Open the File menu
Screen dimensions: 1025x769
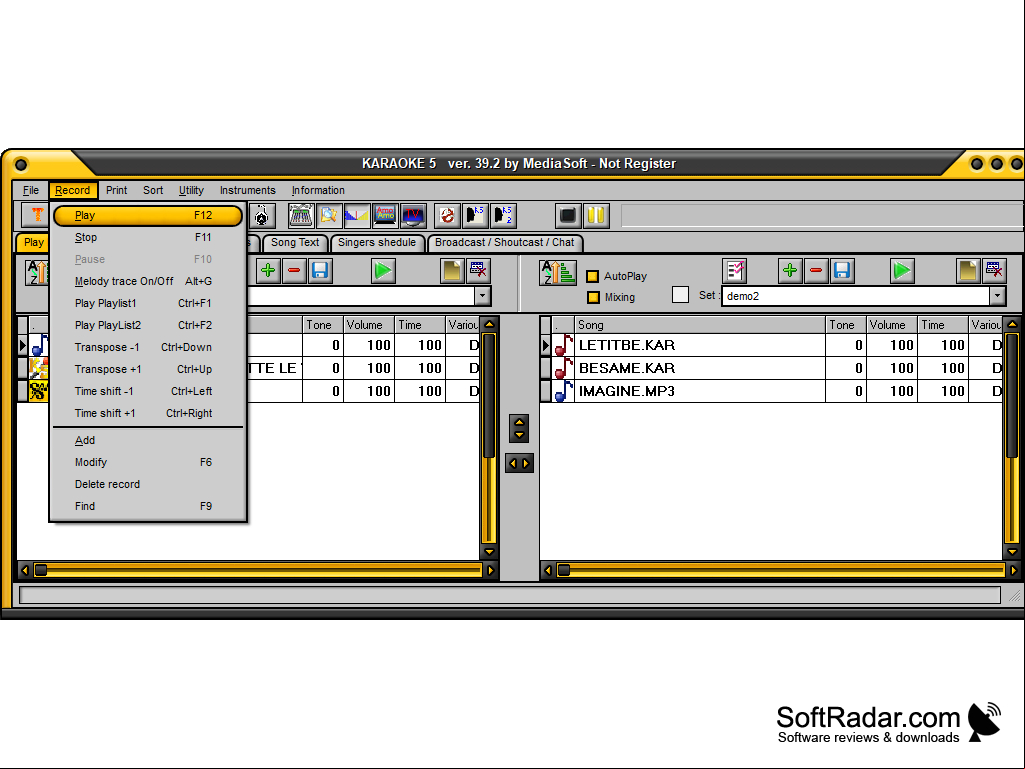coord(31,190)
